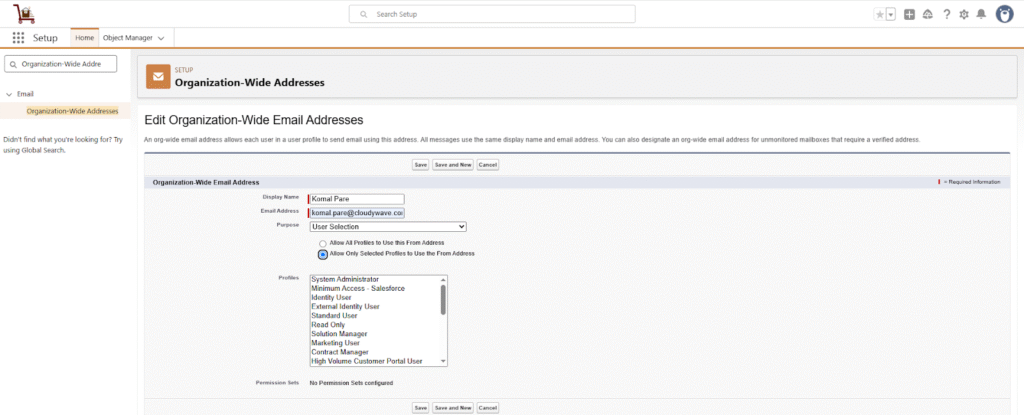Open the App Launcher grid icon
Screen dimensions: 1024x415
(x=18, y=37)
